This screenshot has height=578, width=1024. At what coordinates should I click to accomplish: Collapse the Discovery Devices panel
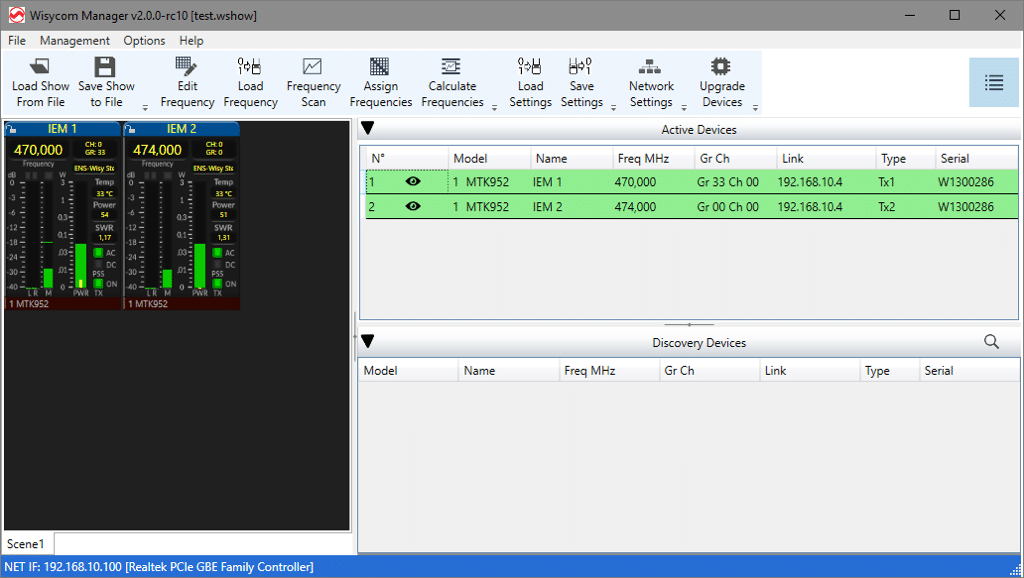(x=368, y=342)
